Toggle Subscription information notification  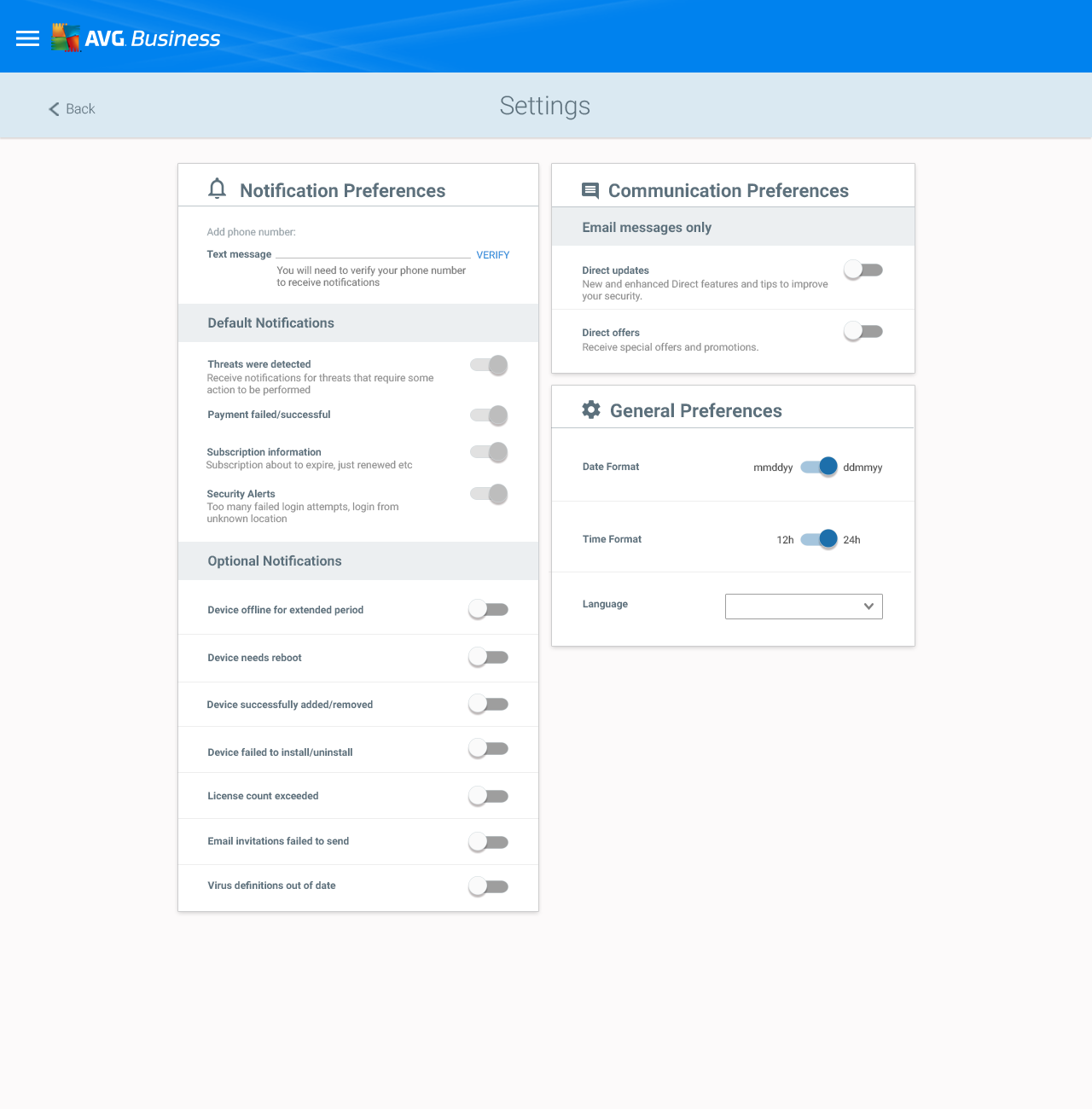[x=490, y=452]
